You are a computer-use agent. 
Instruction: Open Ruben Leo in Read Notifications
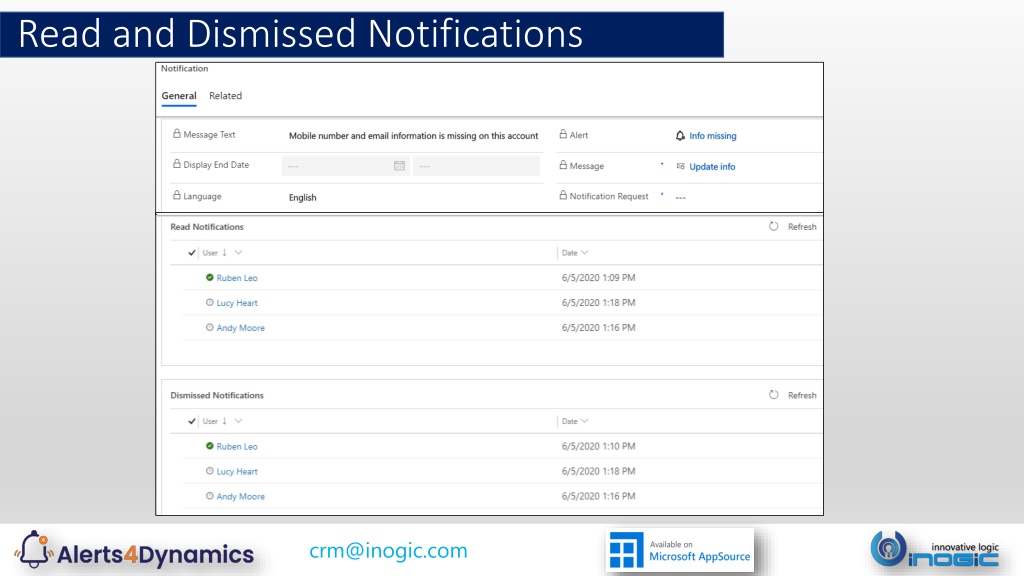pyautogui.click(x=237, y=278)
